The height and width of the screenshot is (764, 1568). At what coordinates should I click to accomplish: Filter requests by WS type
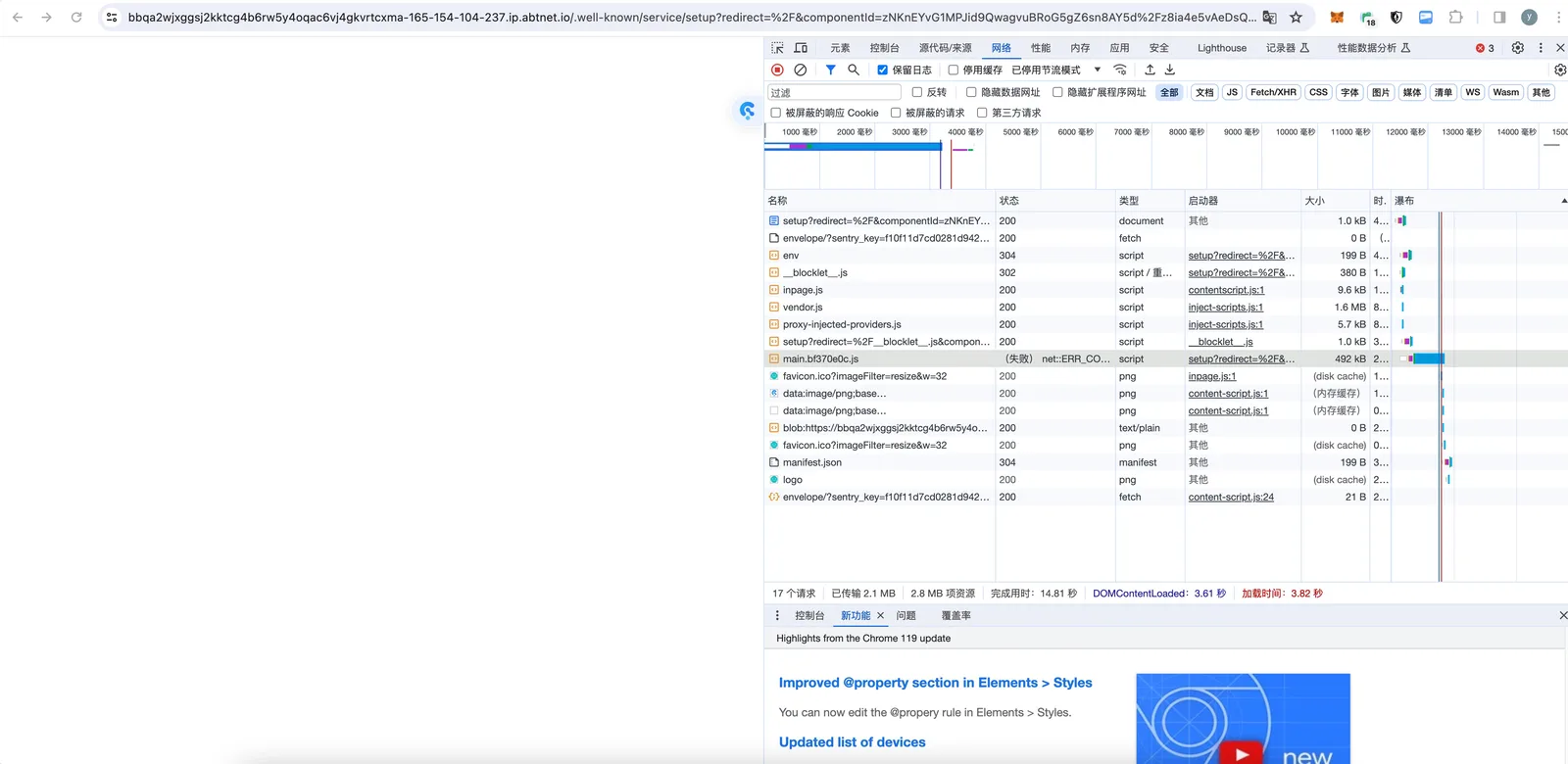point(1473,92)
